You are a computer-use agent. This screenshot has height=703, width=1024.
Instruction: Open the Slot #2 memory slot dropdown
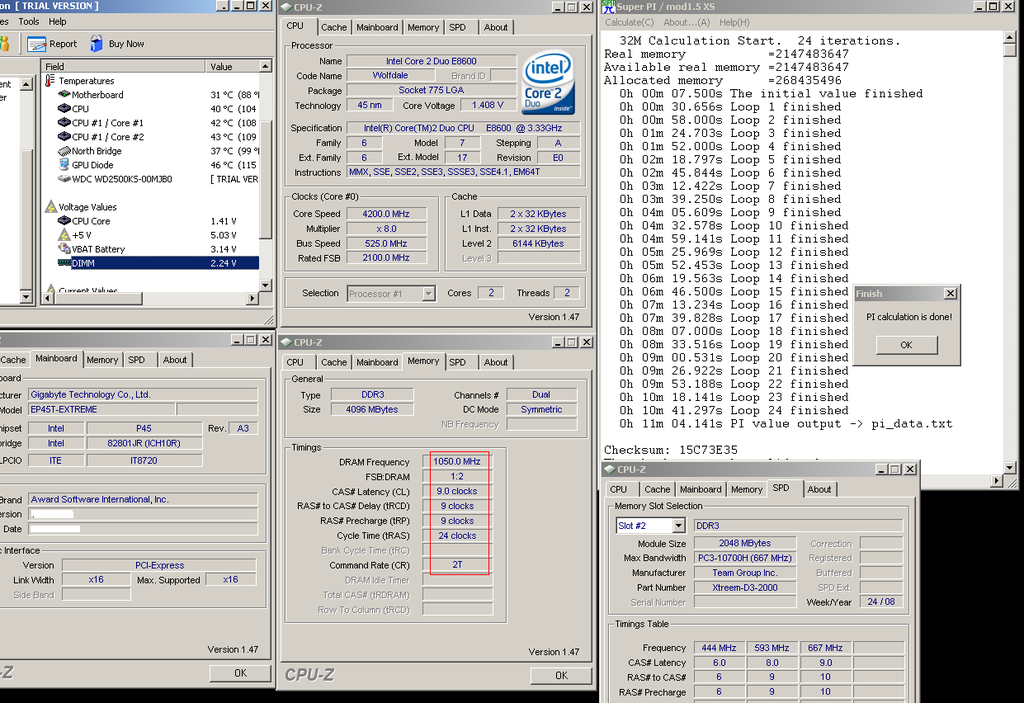[680, 525]
